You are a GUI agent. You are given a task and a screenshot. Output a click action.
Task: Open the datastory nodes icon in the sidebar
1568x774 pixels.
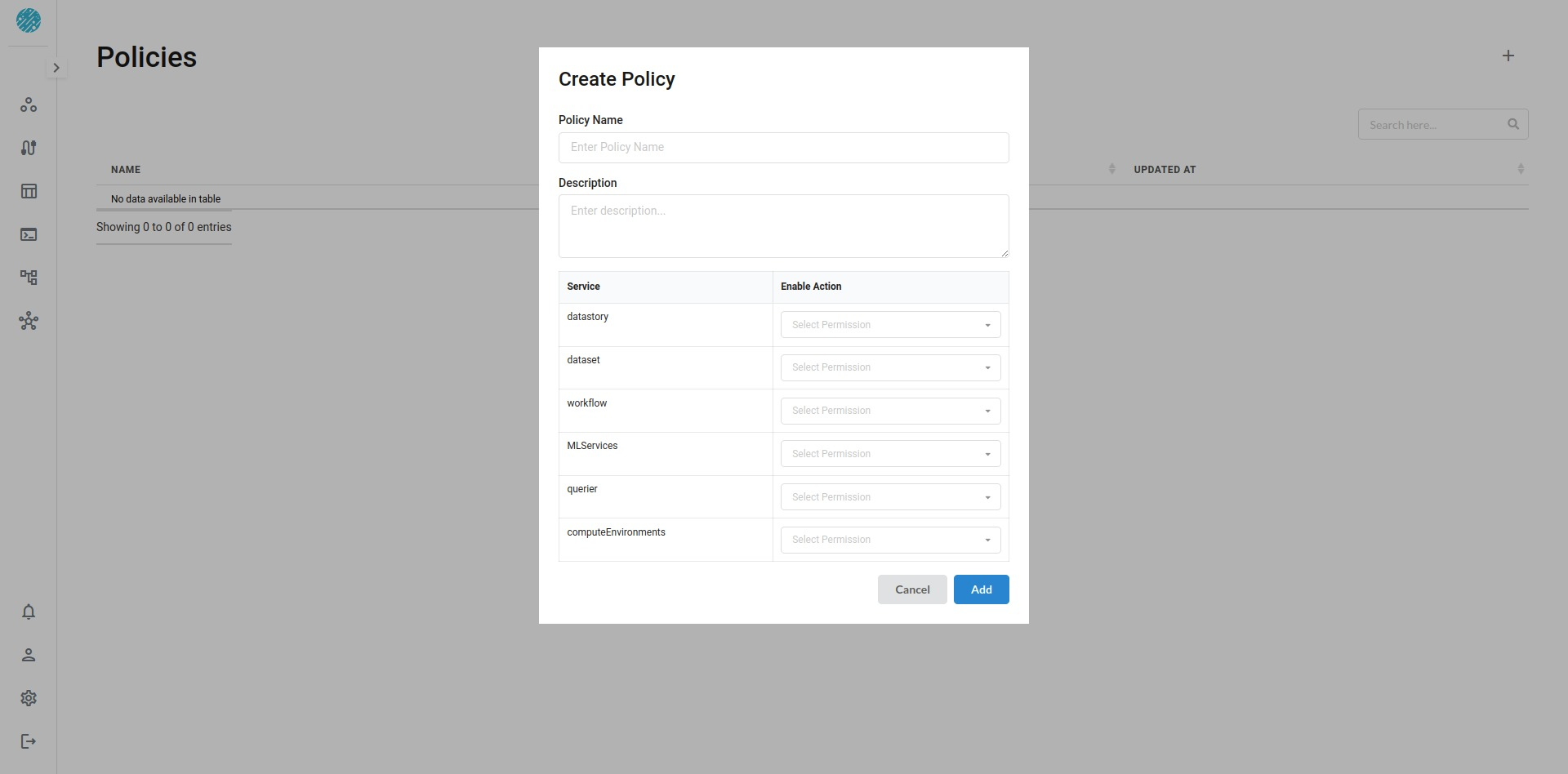(x=29, y=105)
